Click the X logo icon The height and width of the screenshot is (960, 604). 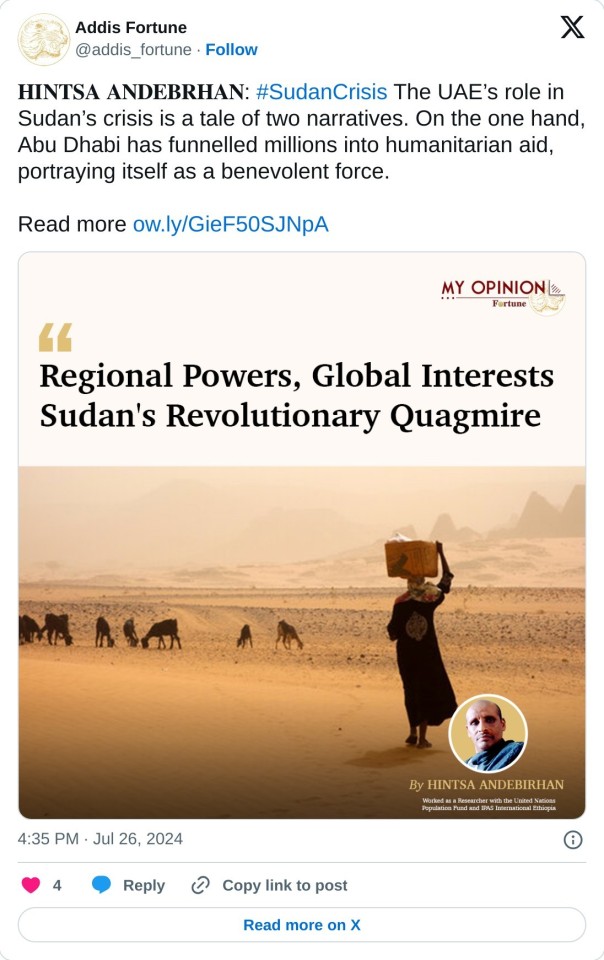click(x=572, y=27)
